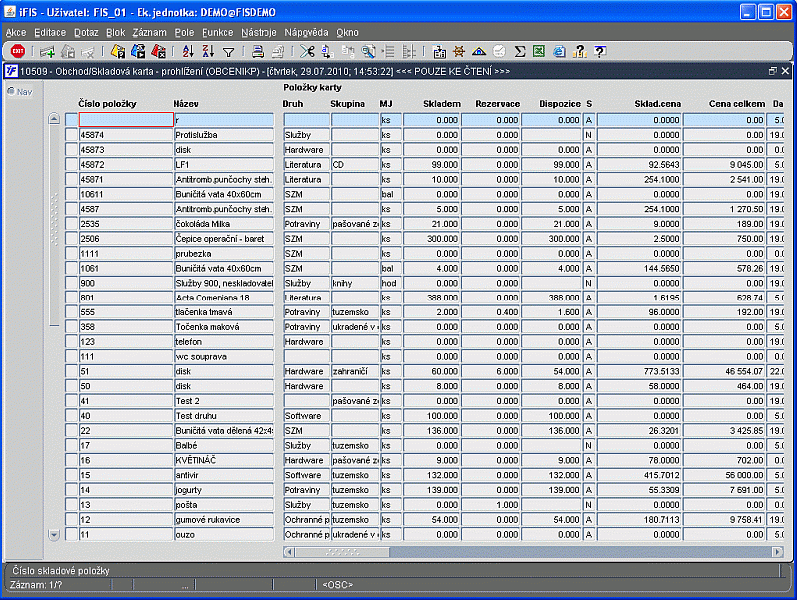Click the scissors cut icon
This screenshot has height=600, width=797.
pyautogui.click(x=307, y=51)
